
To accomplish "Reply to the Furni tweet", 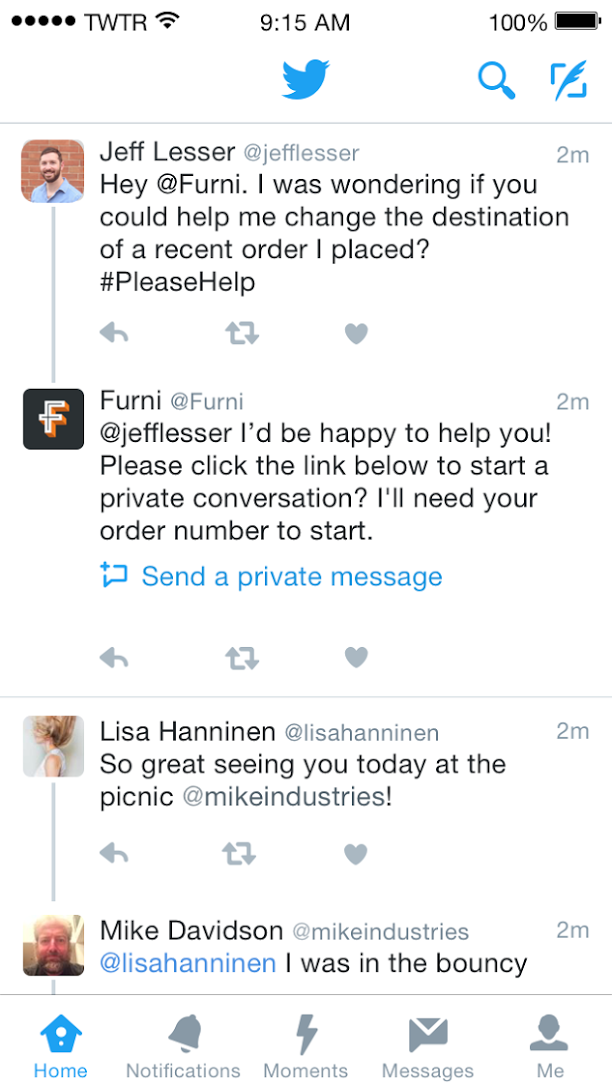I will pos(114,657).
